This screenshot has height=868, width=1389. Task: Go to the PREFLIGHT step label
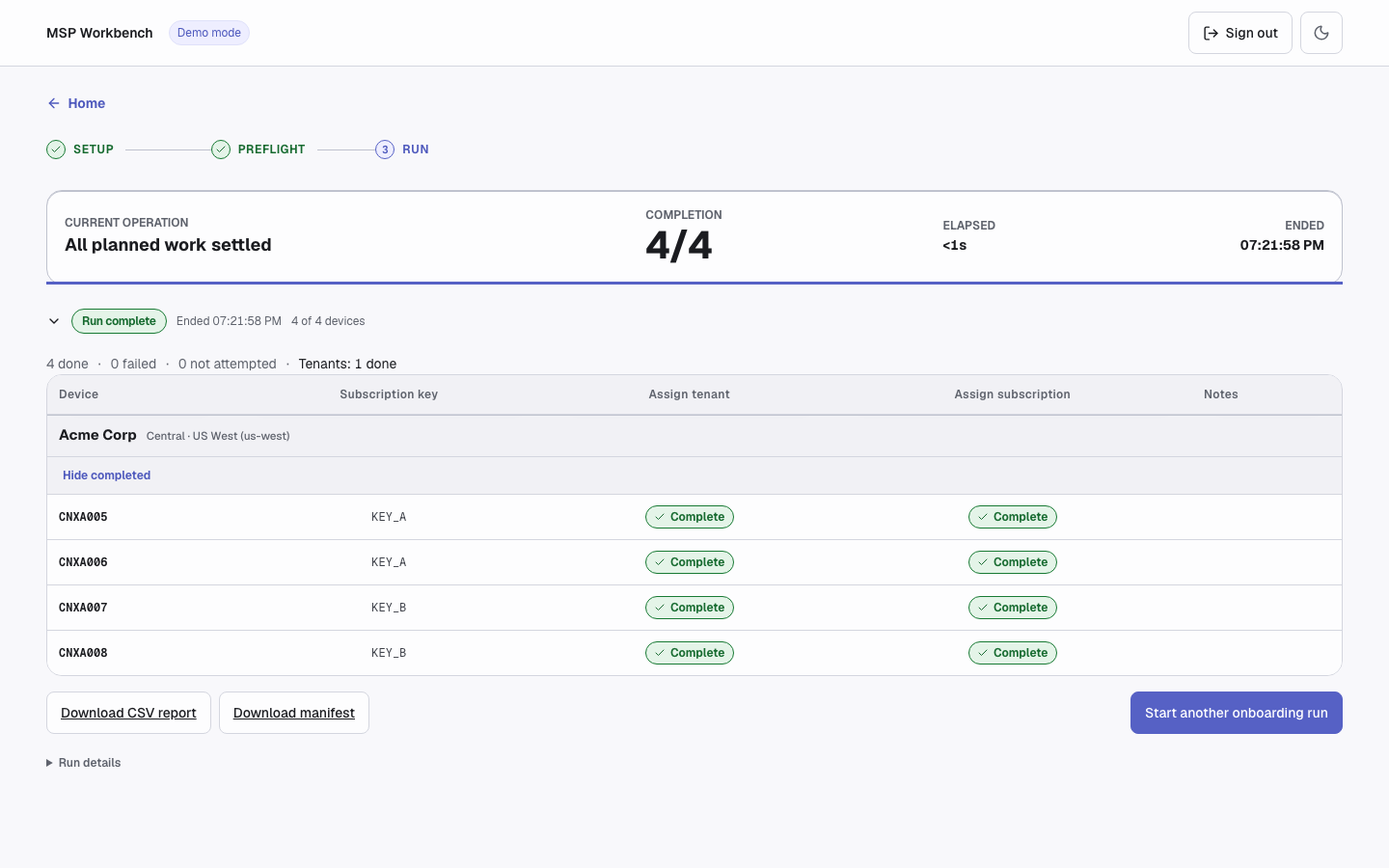click(271, 149)
